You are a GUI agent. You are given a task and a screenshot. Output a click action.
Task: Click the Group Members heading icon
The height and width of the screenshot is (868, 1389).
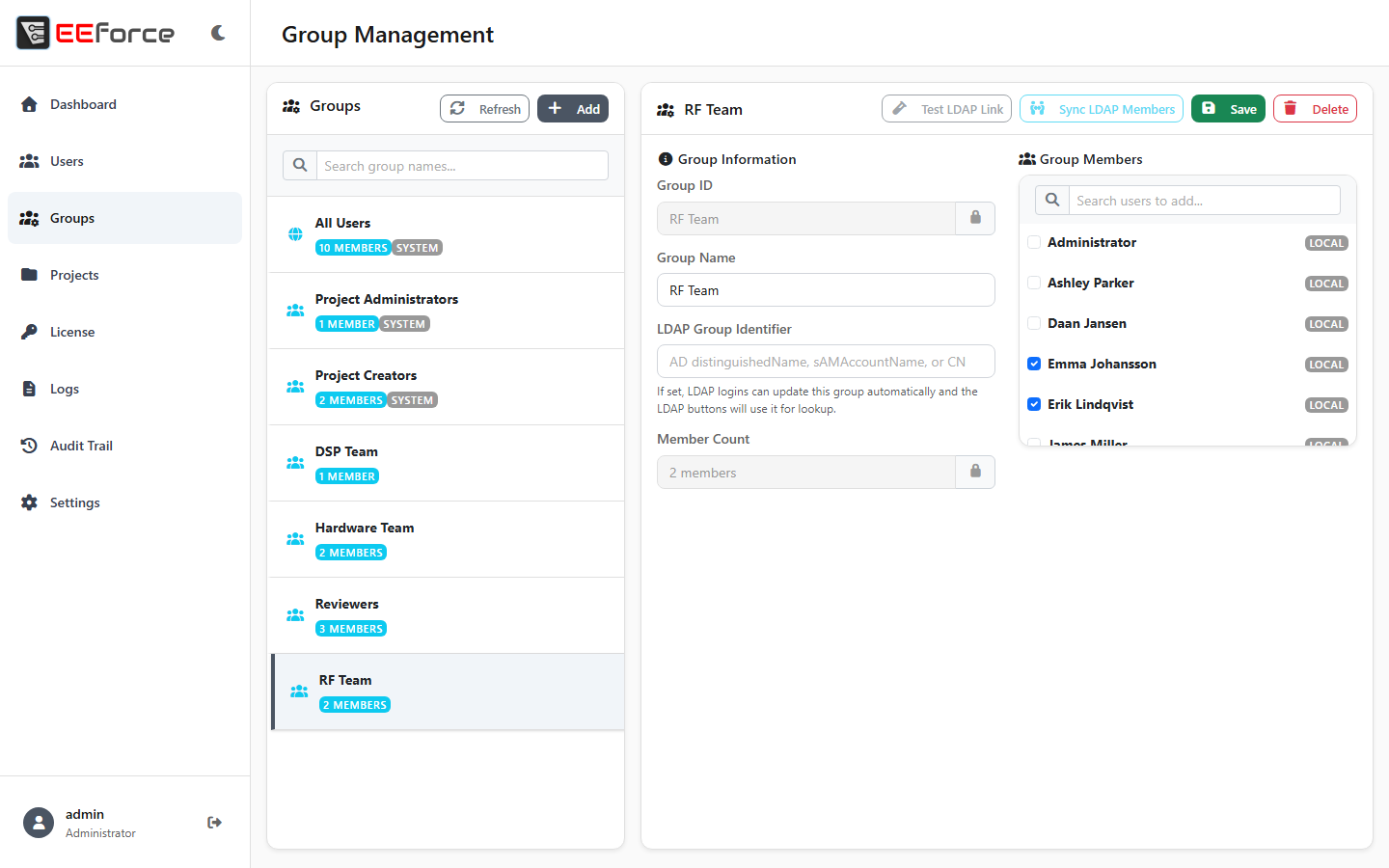1027,159
